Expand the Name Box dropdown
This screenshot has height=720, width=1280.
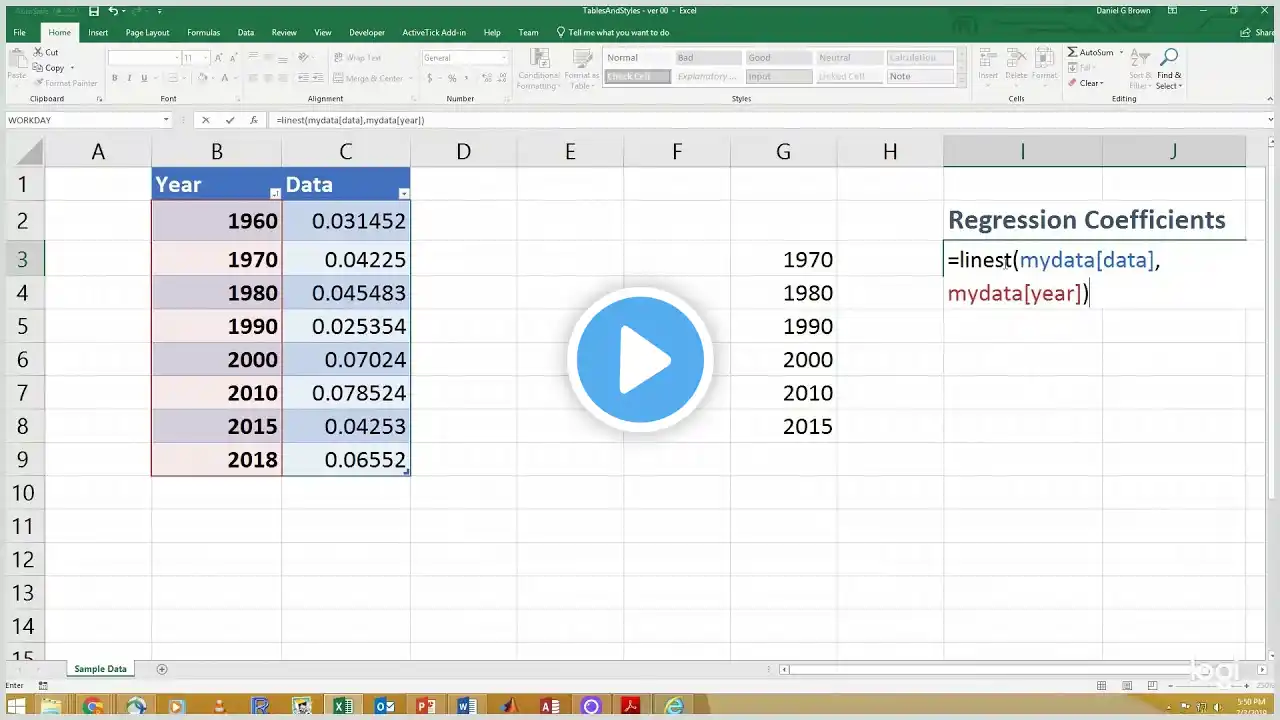[x=166, y=120]
